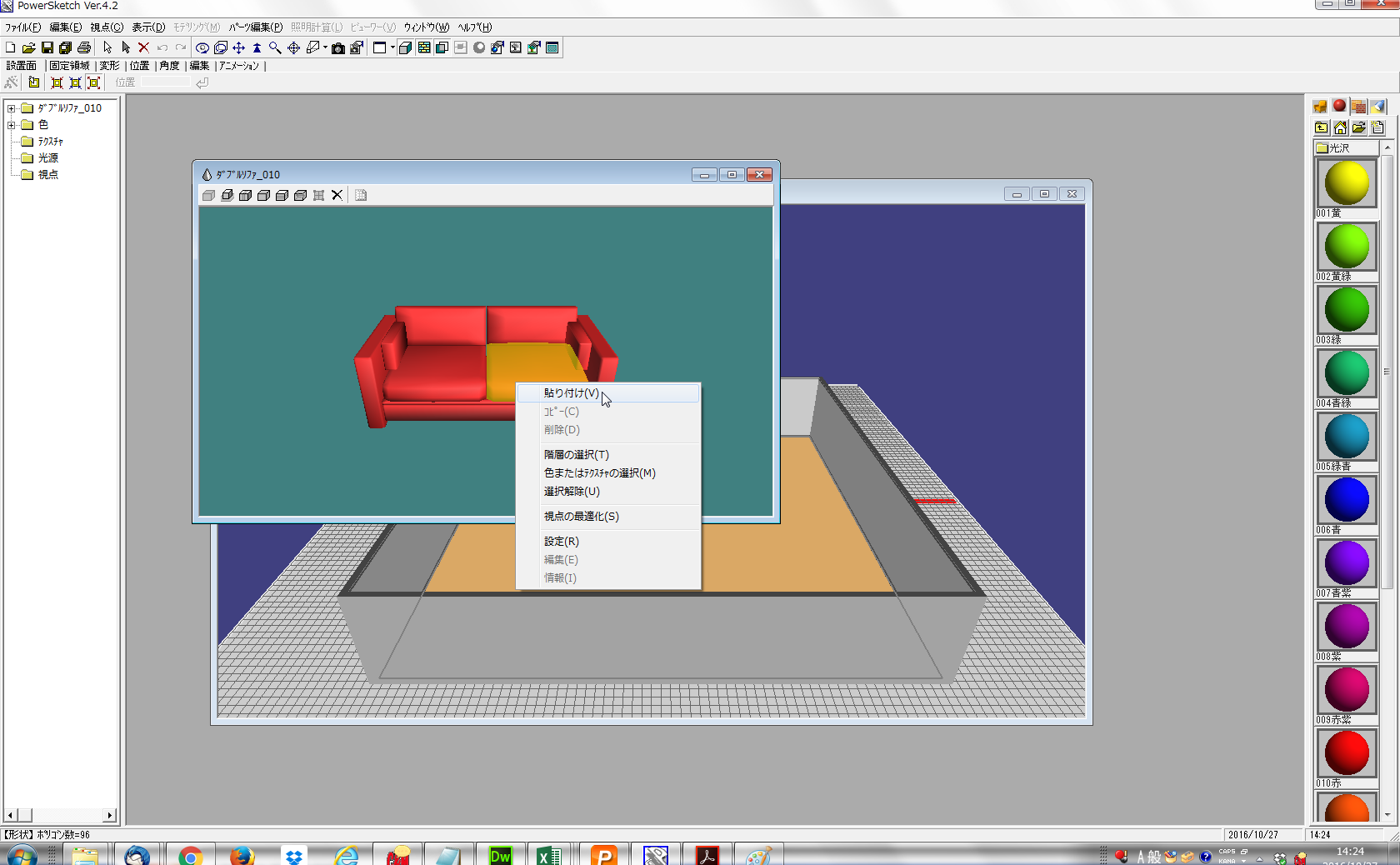Viewport: 1400px width, 865px height.
Task: Click the home icon in materials panel
Action: coord(1340,127)
